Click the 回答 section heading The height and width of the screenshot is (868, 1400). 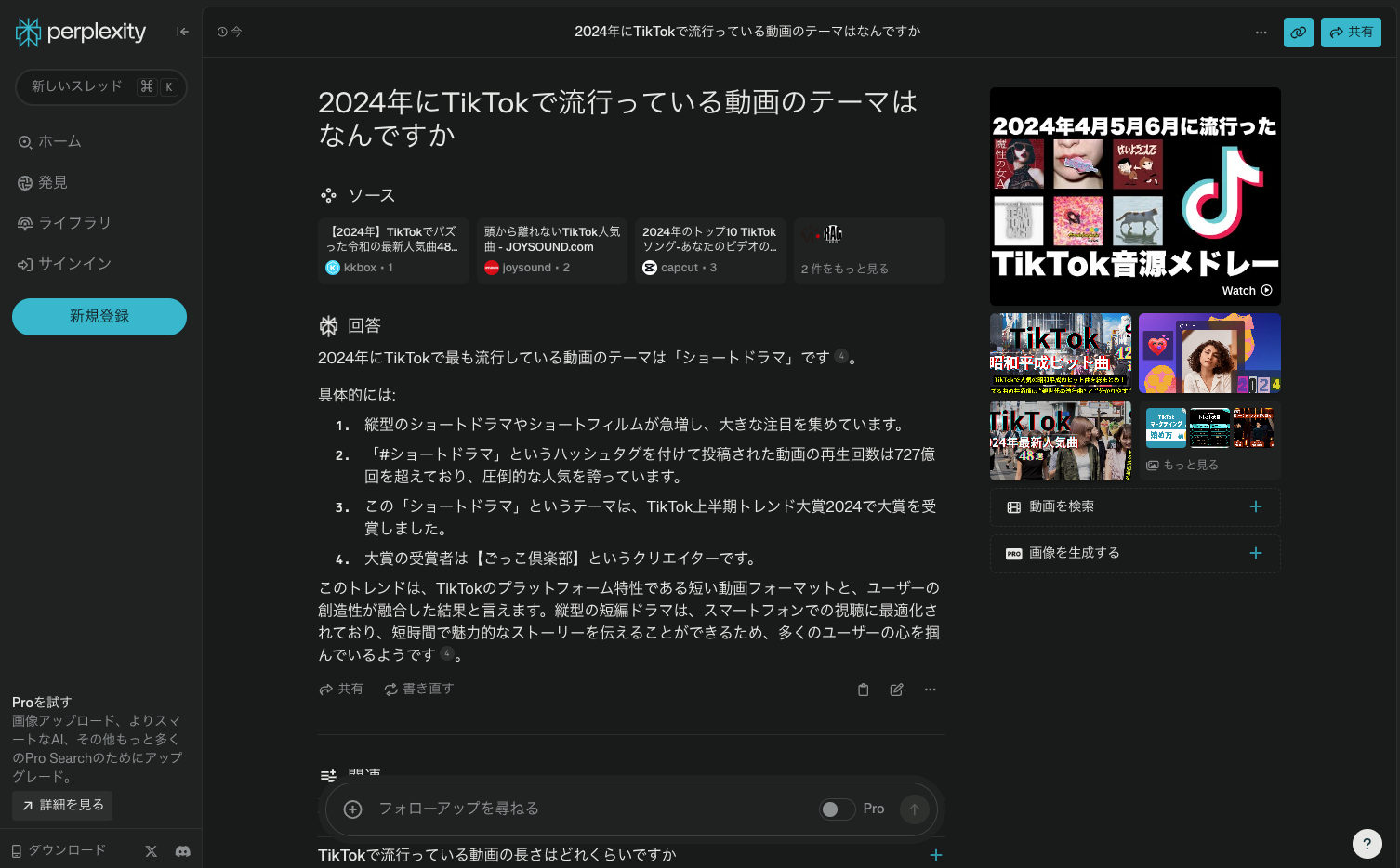[x=350, y=326]
